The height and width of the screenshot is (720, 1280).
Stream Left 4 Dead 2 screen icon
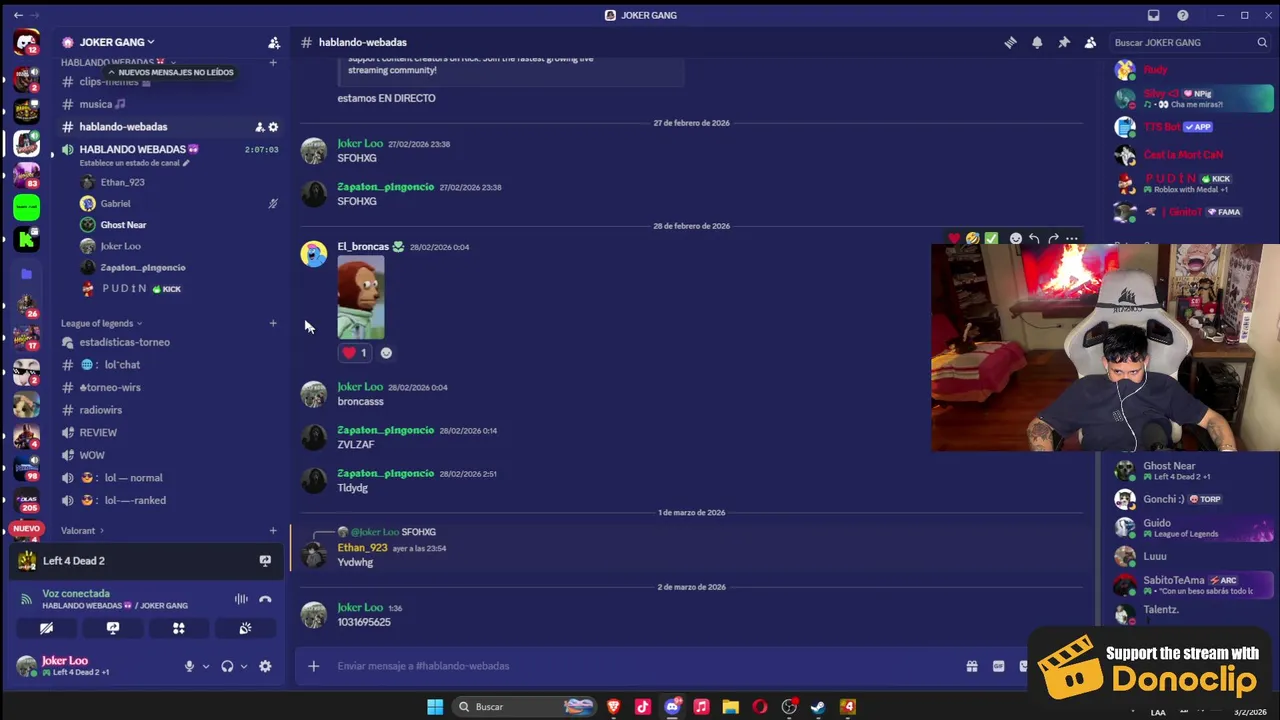tap(265, 561)
